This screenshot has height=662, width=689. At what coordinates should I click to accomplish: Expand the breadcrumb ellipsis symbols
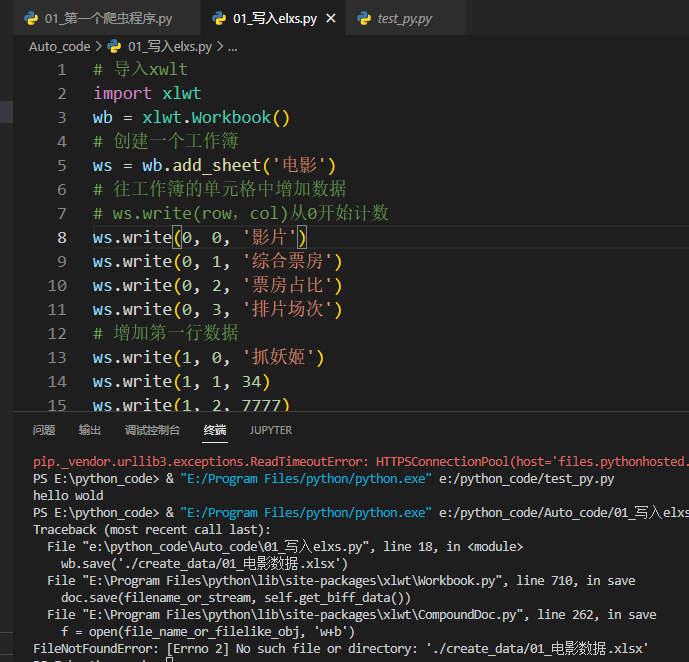click(232, 47)
